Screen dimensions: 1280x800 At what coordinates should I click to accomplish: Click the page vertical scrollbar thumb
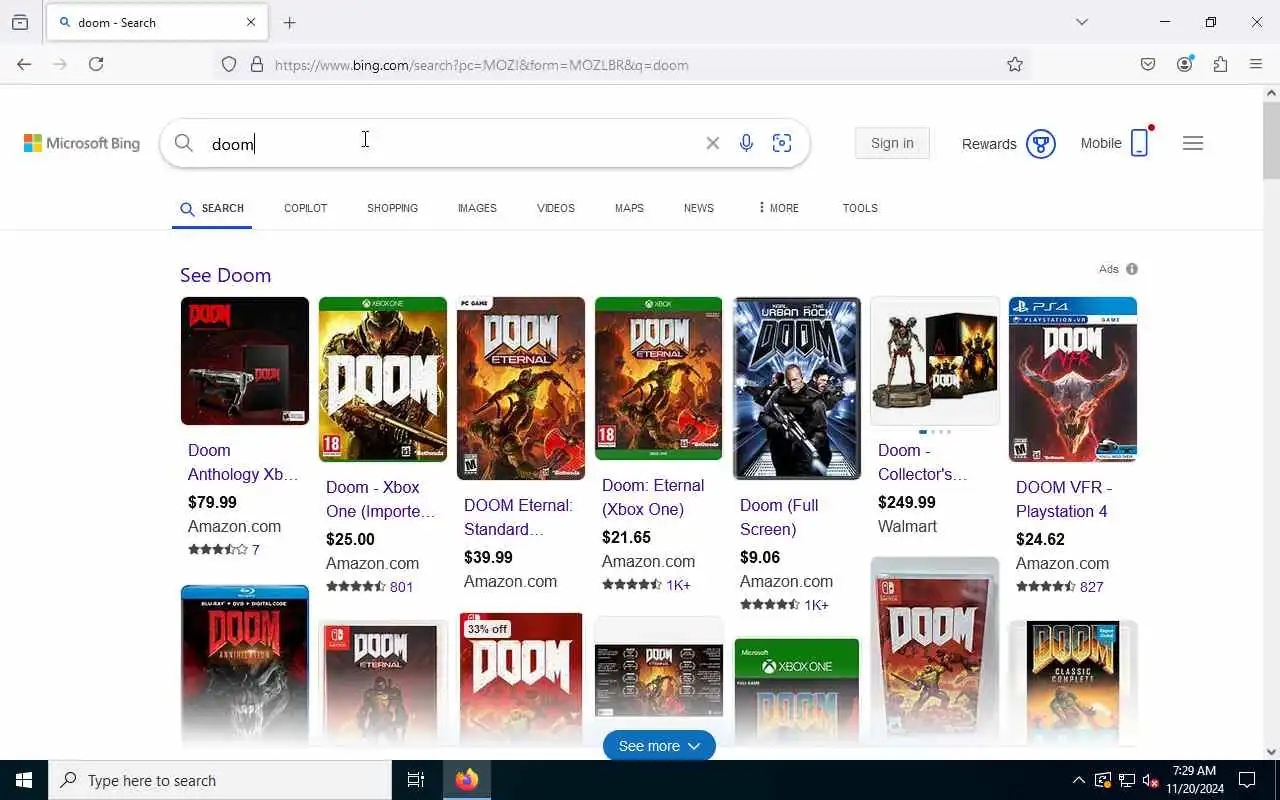tap(1271, 141)
